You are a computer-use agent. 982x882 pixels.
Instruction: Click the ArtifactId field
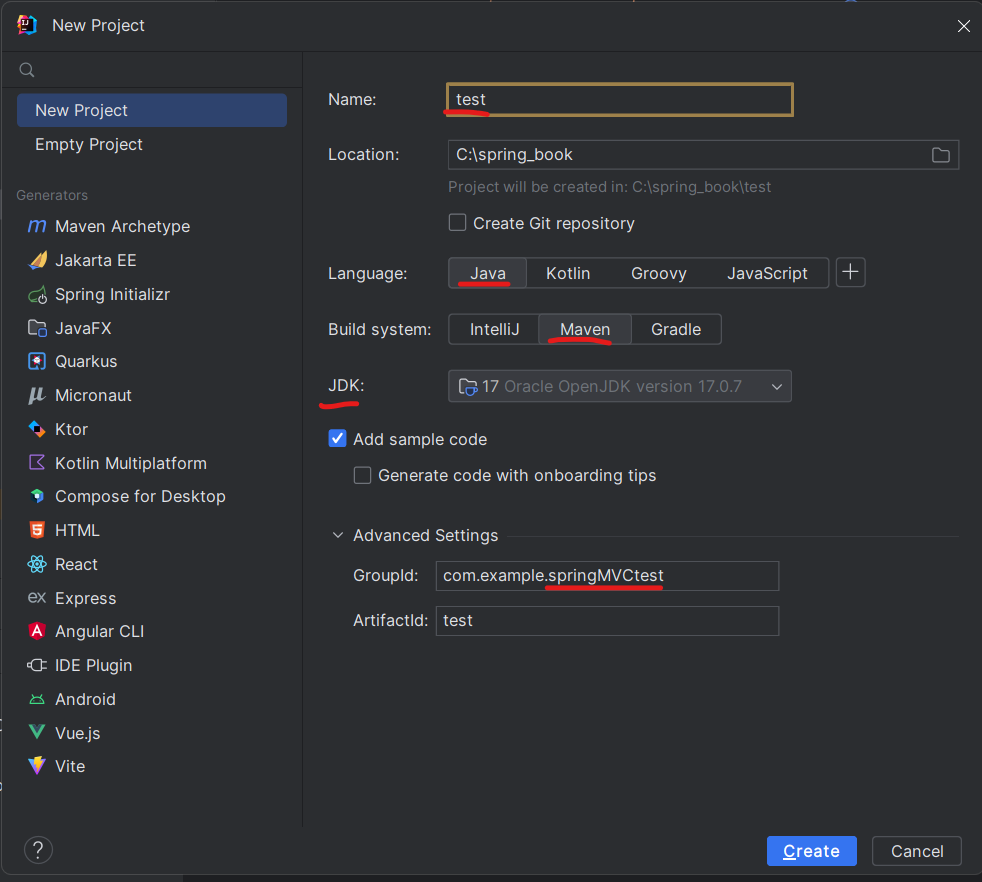coord(607,621)
